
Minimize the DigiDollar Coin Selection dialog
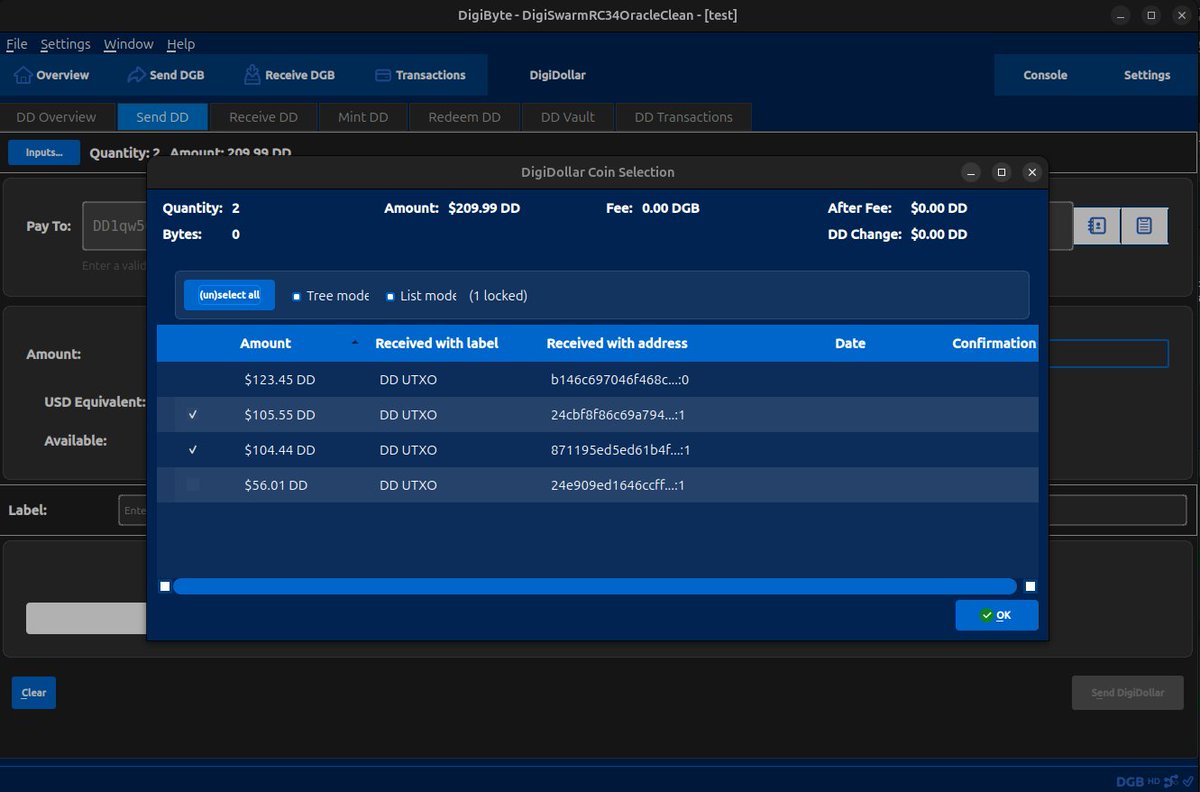tap(971, 172)
